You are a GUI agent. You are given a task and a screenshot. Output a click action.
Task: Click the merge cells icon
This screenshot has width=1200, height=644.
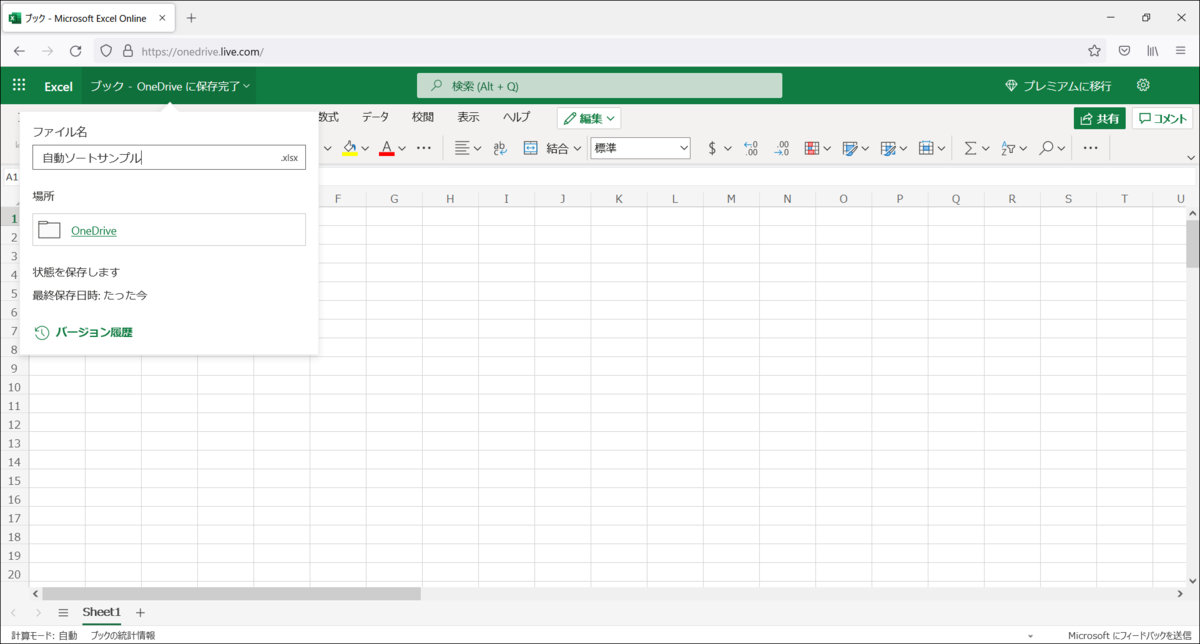[531, 148]
